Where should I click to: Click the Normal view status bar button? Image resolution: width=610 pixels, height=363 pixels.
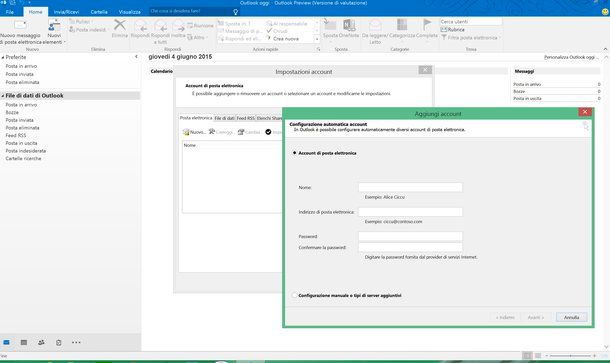pyautogui.click(x=527, y=356)
